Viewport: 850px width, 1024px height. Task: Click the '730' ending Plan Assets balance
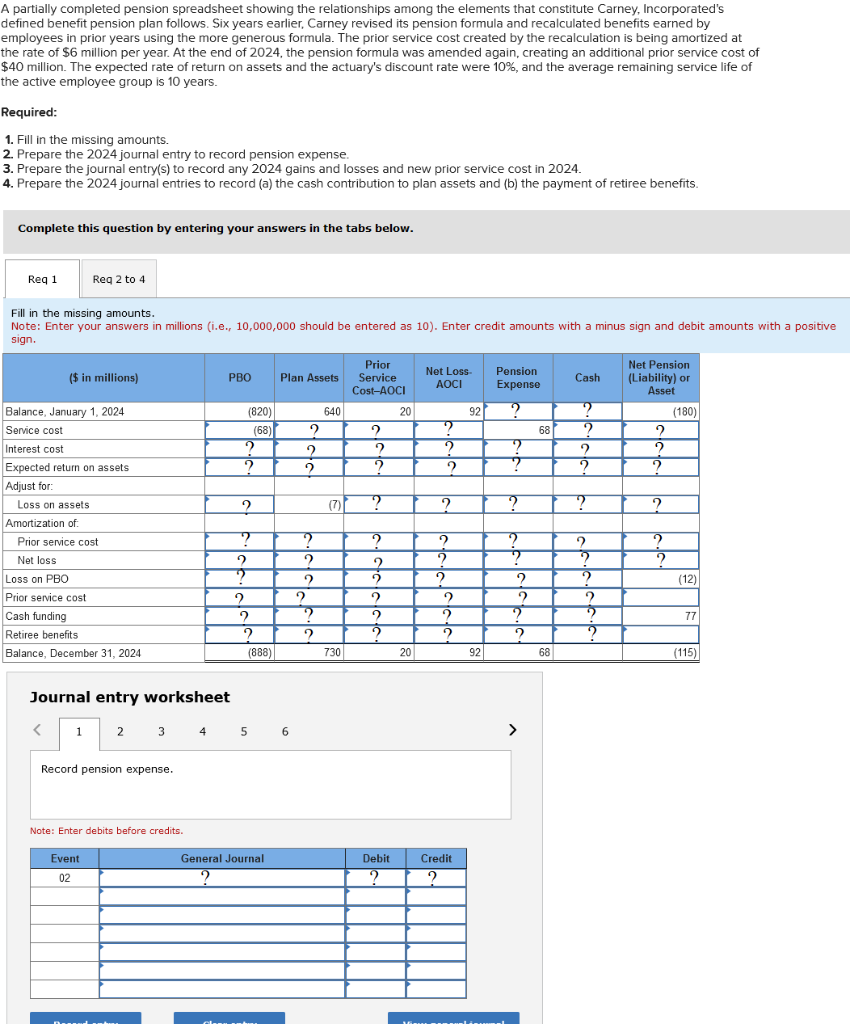click(332, 652)
